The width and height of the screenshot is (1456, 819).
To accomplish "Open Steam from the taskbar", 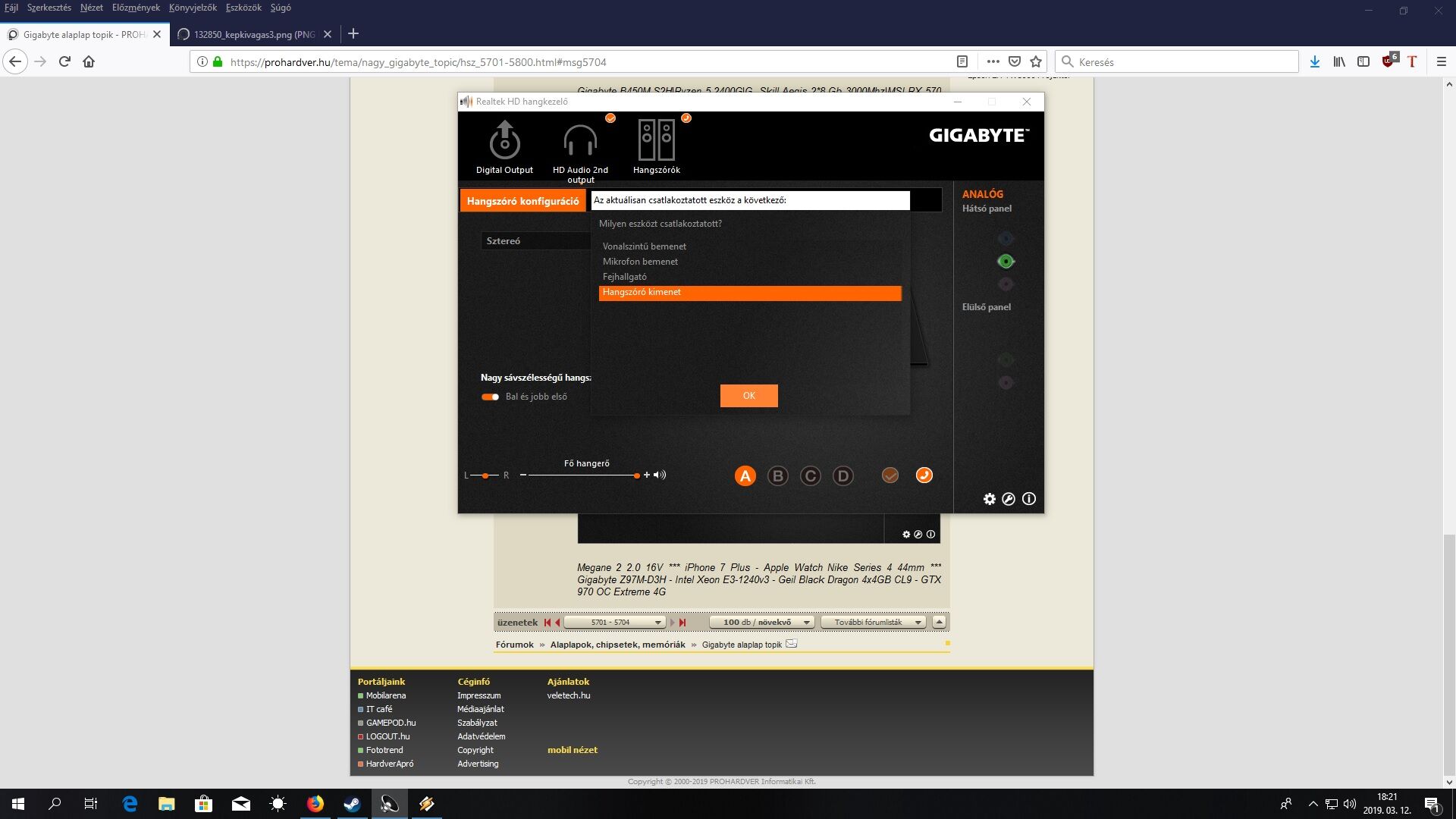I will (352, 804).
